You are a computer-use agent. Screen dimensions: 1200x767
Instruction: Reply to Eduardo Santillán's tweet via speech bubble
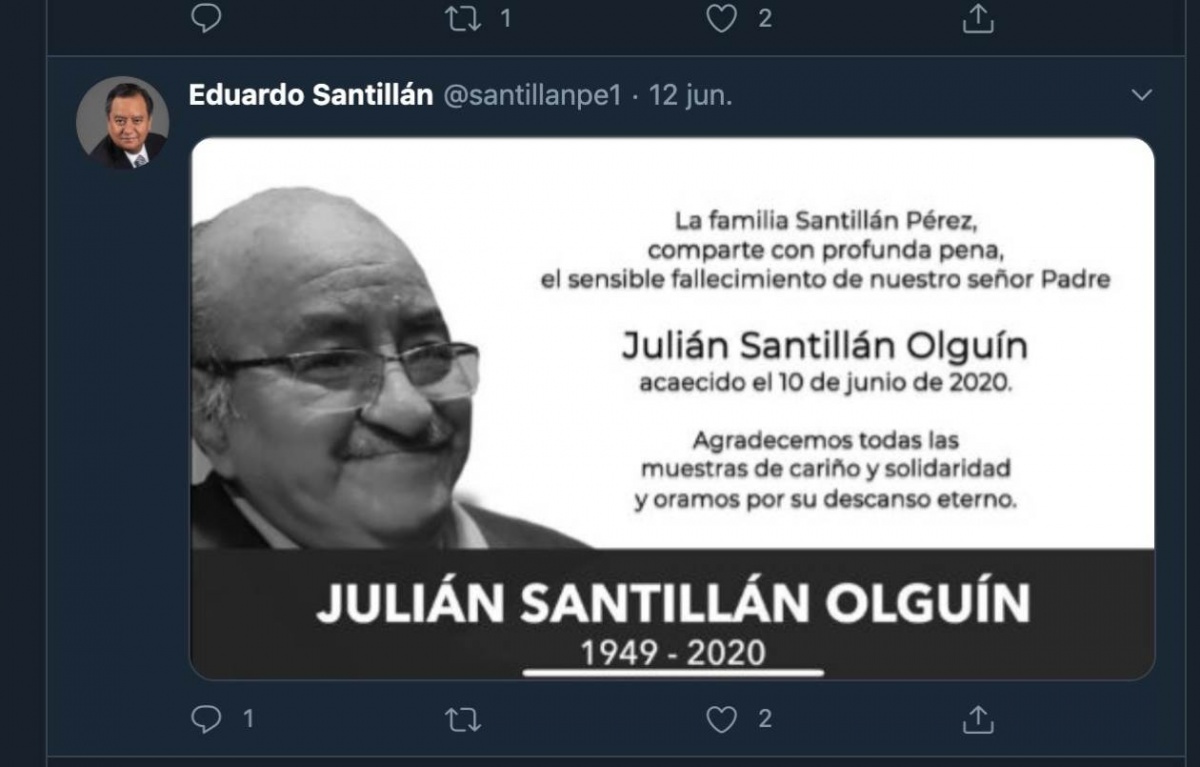(x=205, y=718)
